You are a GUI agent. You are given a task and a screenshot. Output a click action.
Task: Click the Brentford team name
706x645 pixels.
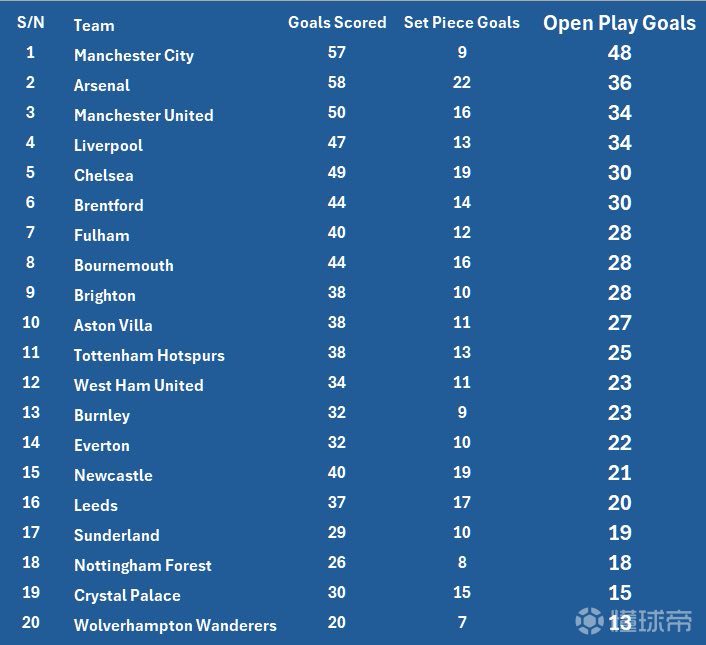pyautogui.click(x=109, y=205)
